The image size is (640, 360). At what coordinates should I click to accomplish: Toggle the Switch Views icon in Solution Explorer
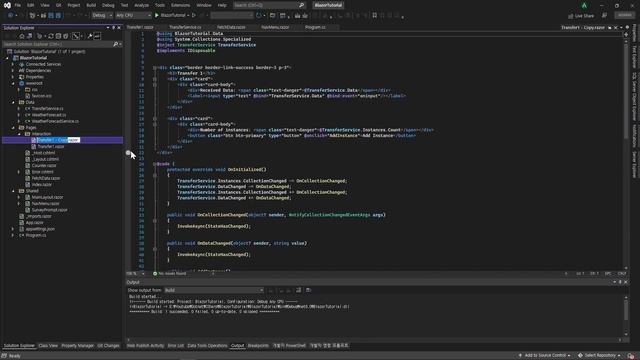coord(29,36)
